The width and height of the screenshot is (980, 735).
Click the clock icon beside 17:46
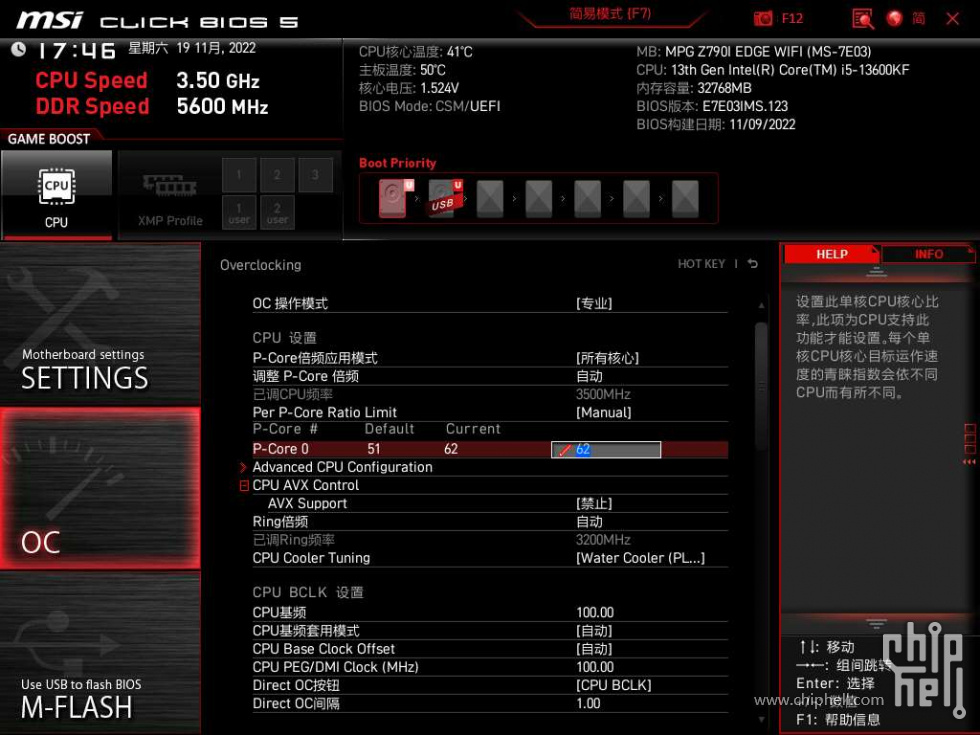19,49
